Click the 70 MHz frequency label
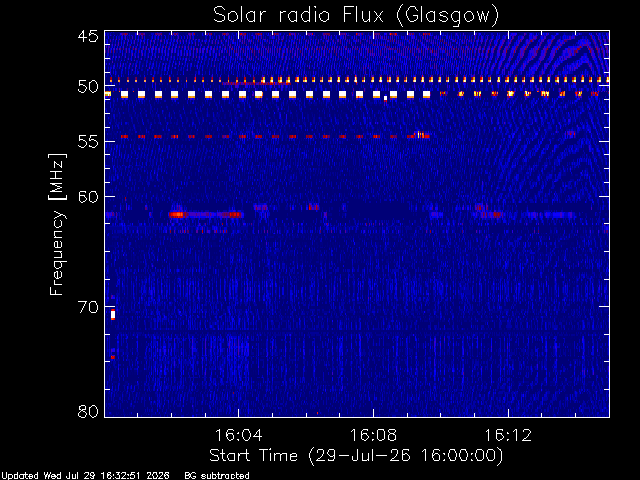 click(x=88, y=307)
